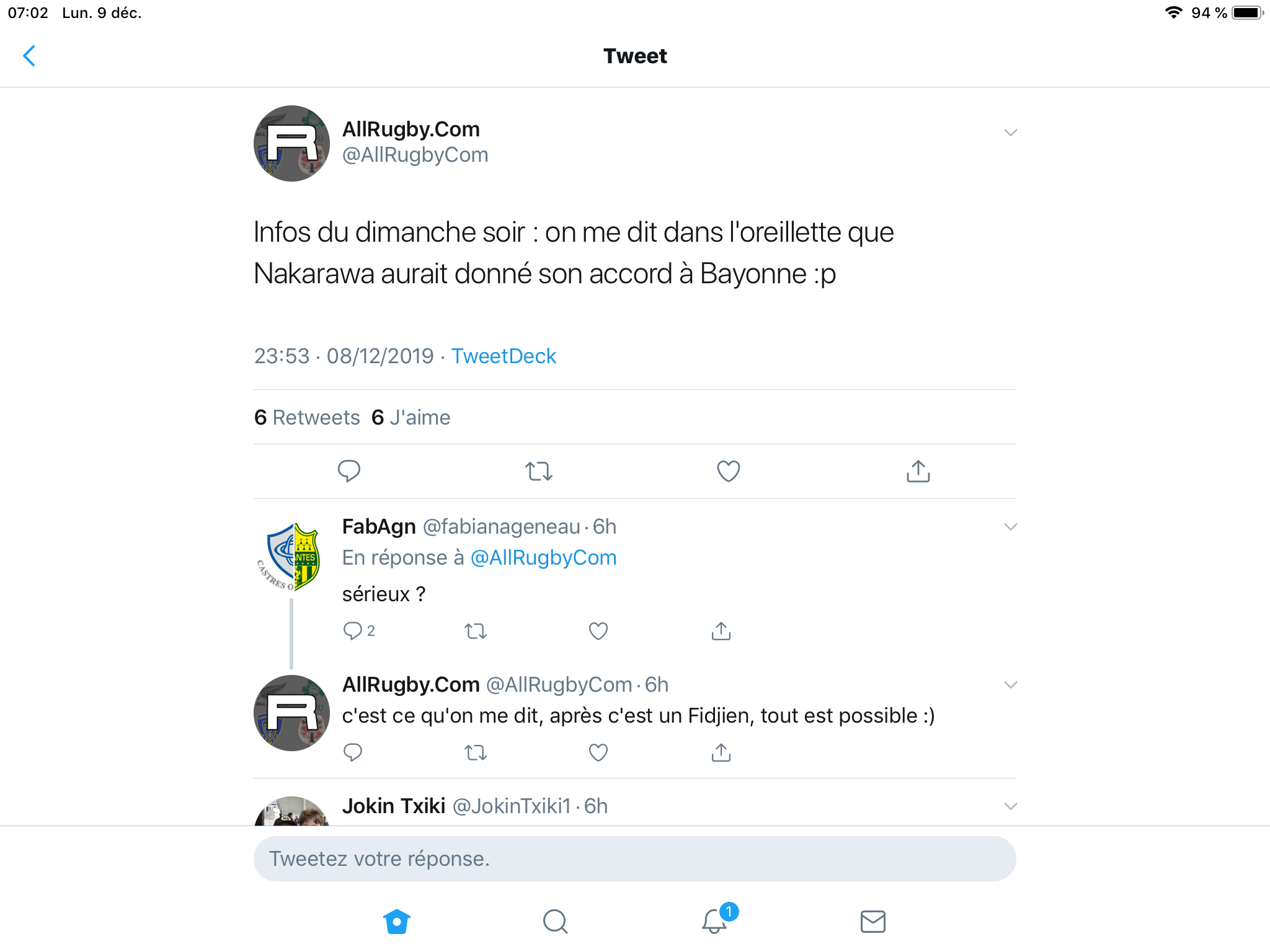
Task: Reply to the main AllRugby.Com tweet
Action: (349, 471)
